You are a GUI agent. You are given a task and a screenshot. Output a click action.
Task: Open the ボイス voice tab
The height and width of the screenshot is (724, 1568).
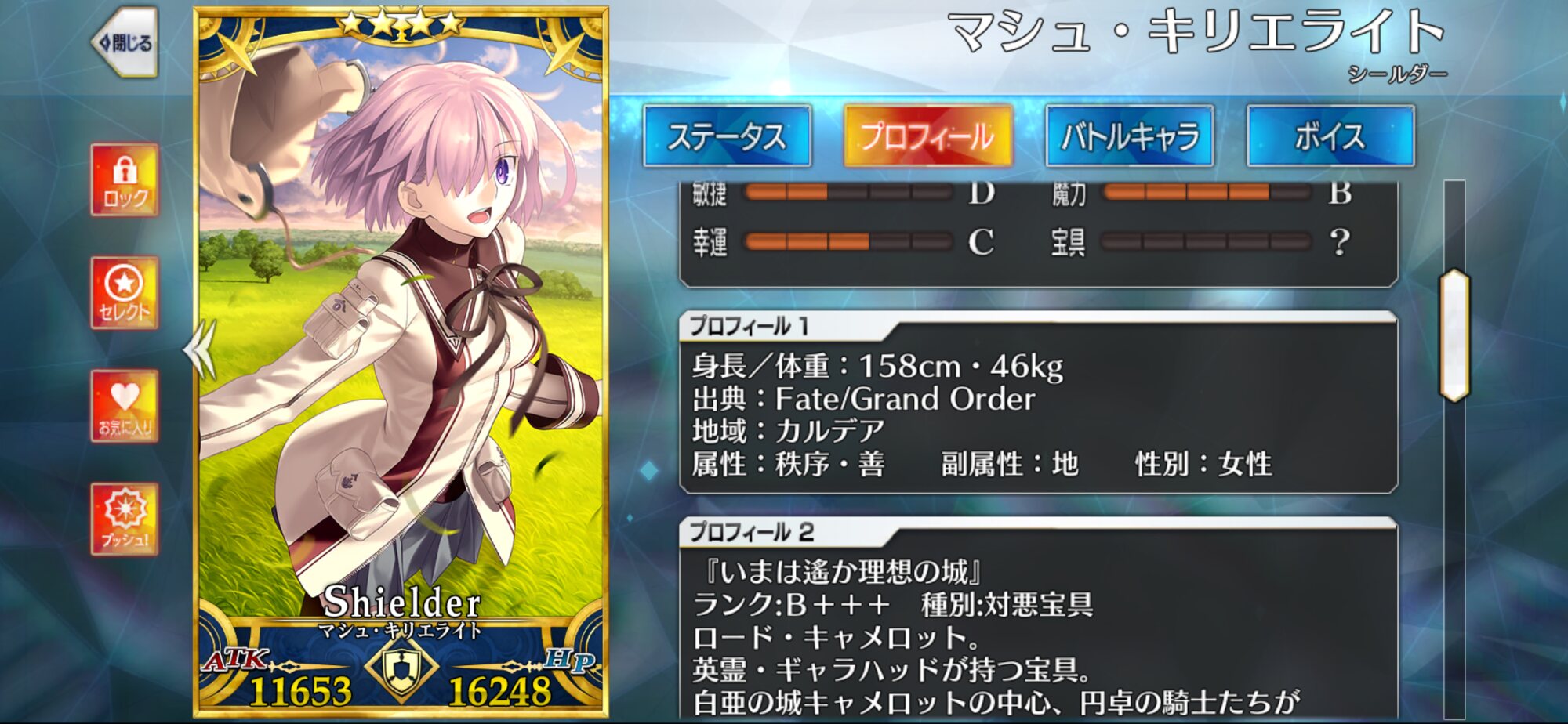click(1330, 136)
